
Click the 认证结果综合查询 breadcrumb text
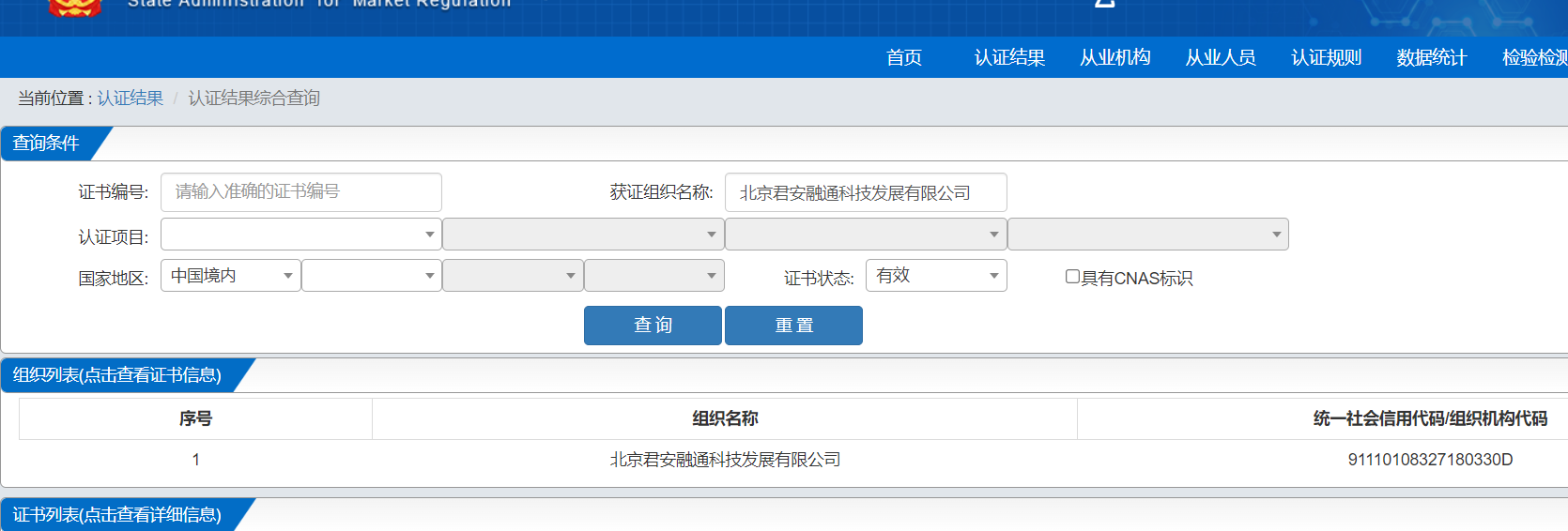tap(254, 99)
